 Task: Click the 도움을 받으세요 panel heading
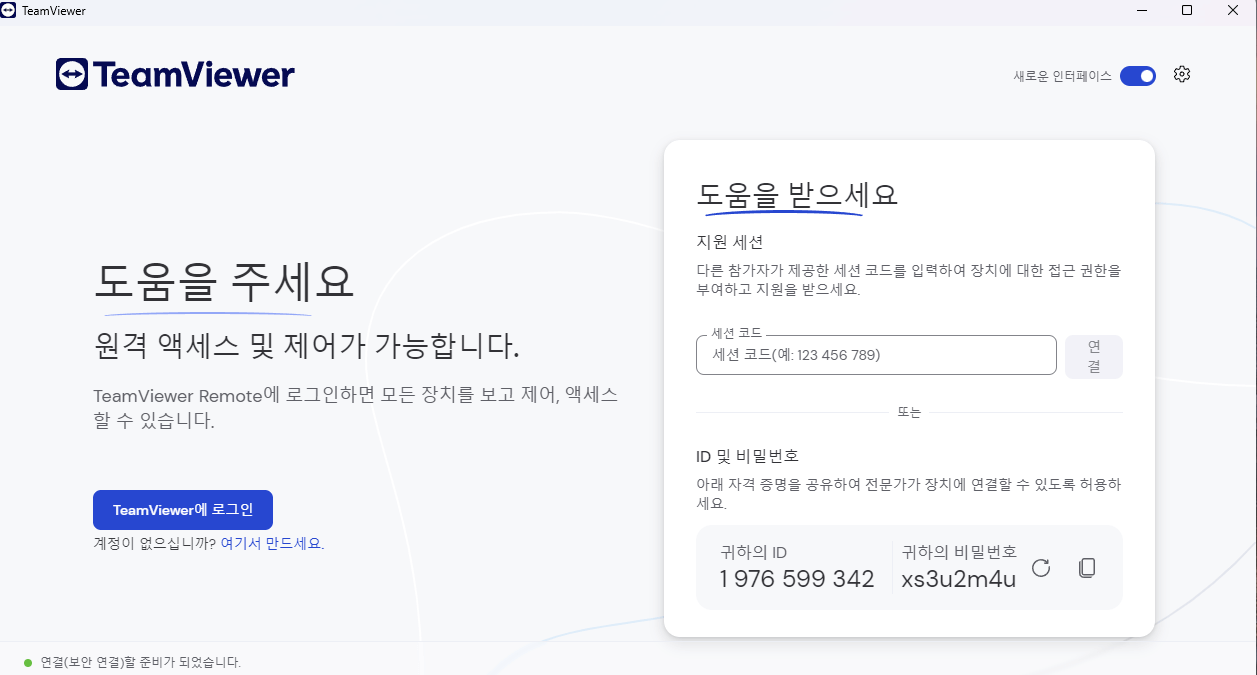click(x=796, y=195)
